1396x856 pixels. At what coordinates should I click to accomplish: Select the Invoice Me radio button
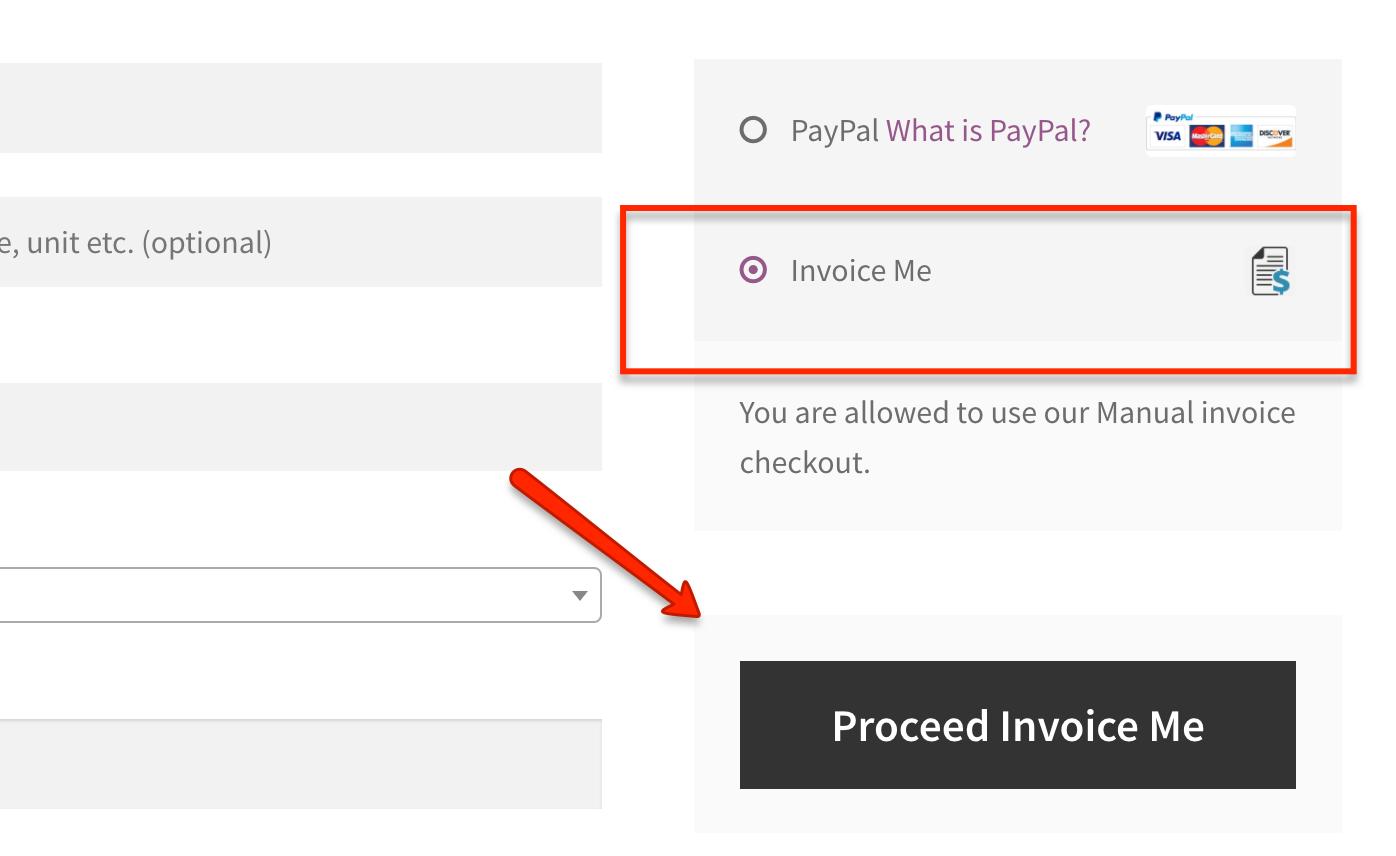click(753, 270)
